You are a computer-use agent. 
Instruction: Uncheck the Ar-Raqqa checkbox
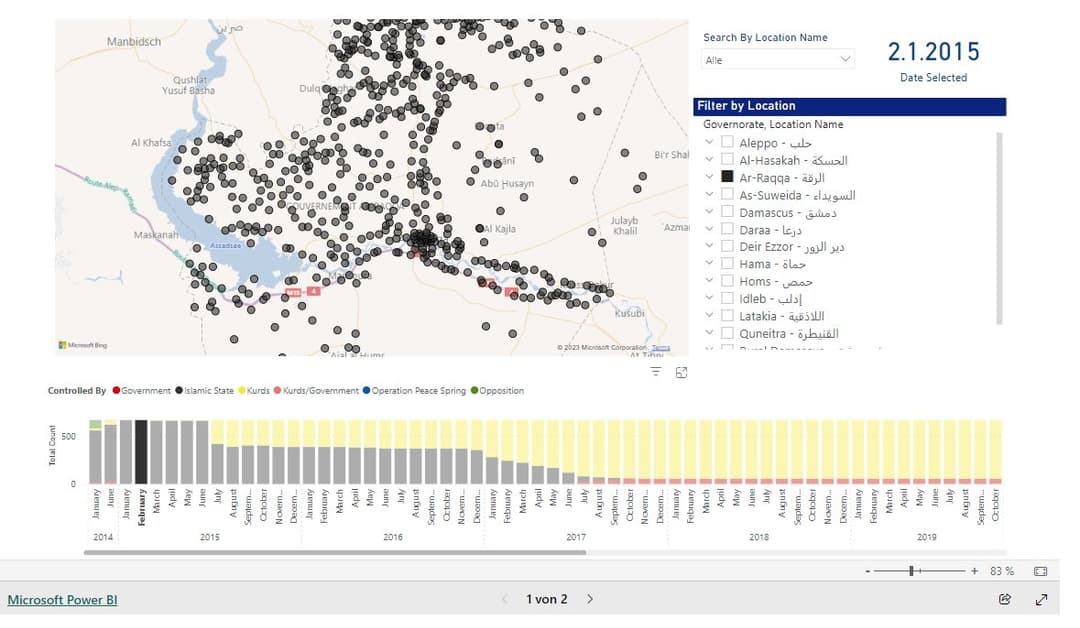(x=727, y=176)
